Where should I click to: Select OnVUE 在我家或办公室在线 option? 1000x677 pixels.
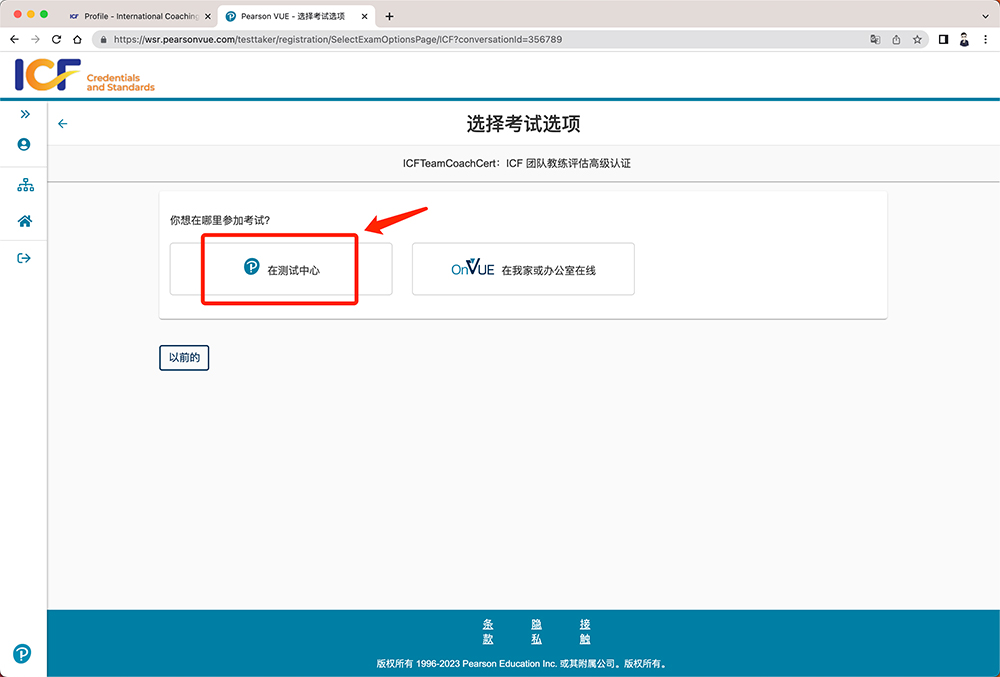[523, 269]
